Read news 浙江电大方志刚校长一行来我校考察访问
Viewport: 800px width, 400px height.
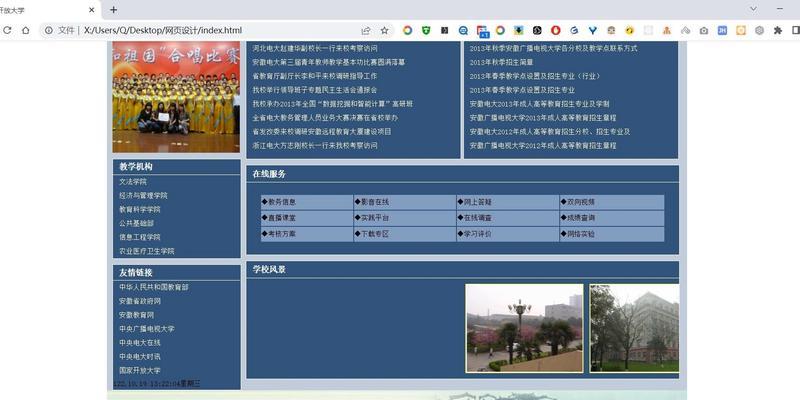315,145
